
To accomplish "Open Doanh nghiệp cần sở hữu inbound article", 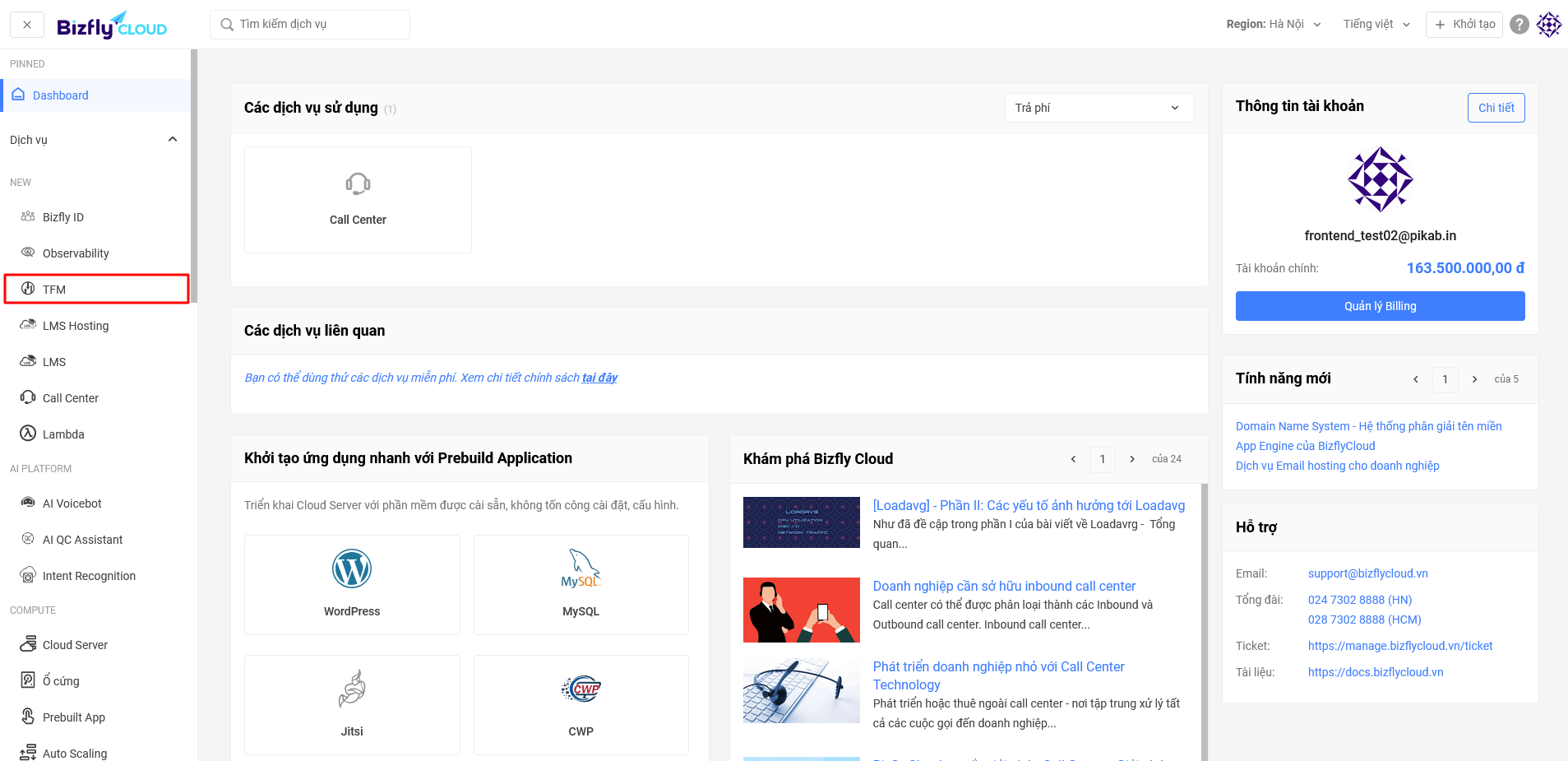I will pos(1004,586).
